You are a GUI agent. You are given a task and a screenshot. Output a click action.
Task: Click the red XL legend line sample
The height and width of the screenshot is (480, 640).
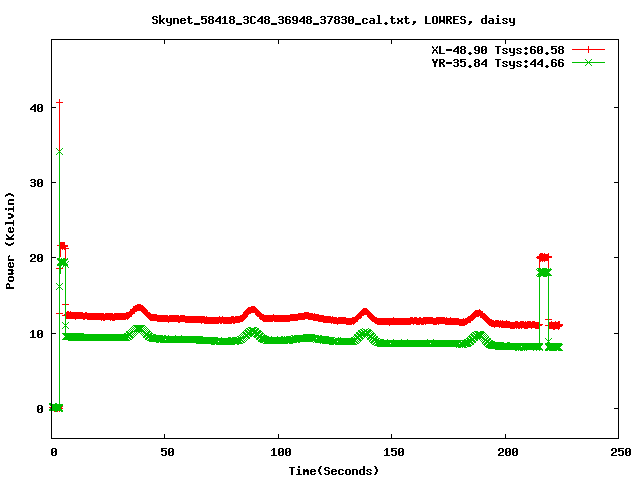pyautogui.click(x=588, y=50)
